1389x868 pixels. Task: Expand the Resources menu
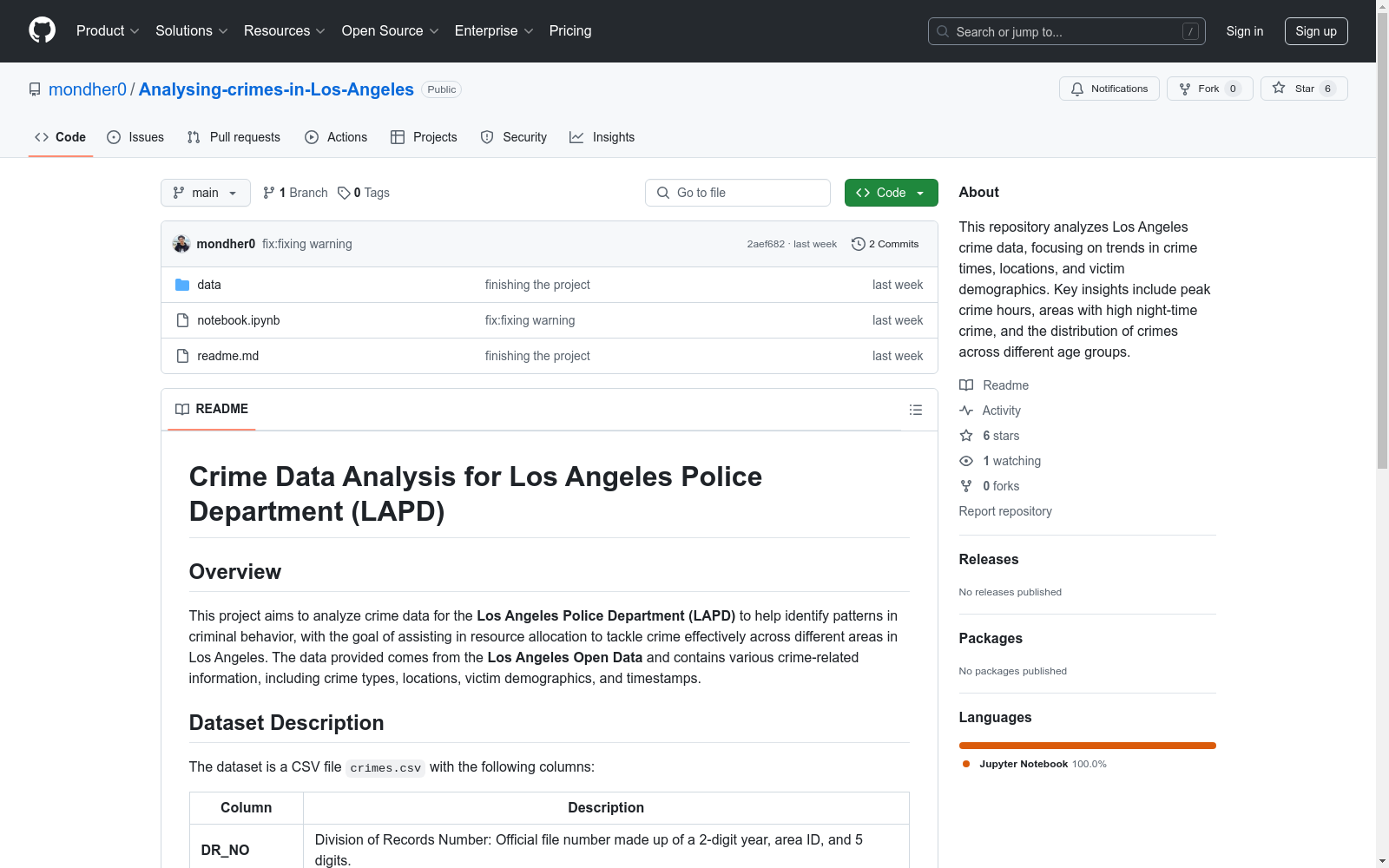[285, 30]
